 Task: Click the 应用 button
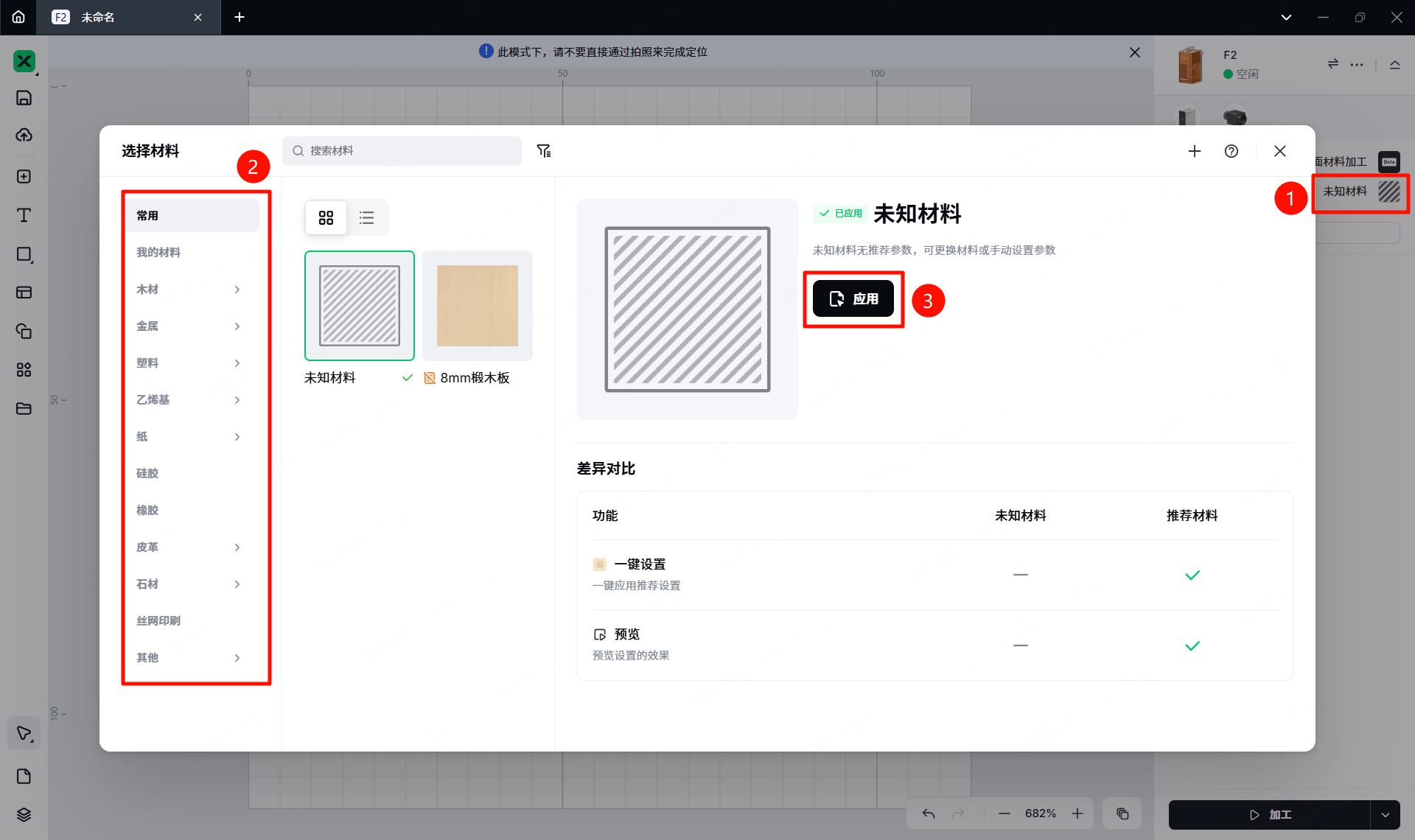pyautogui.click(x=853, y=298)
